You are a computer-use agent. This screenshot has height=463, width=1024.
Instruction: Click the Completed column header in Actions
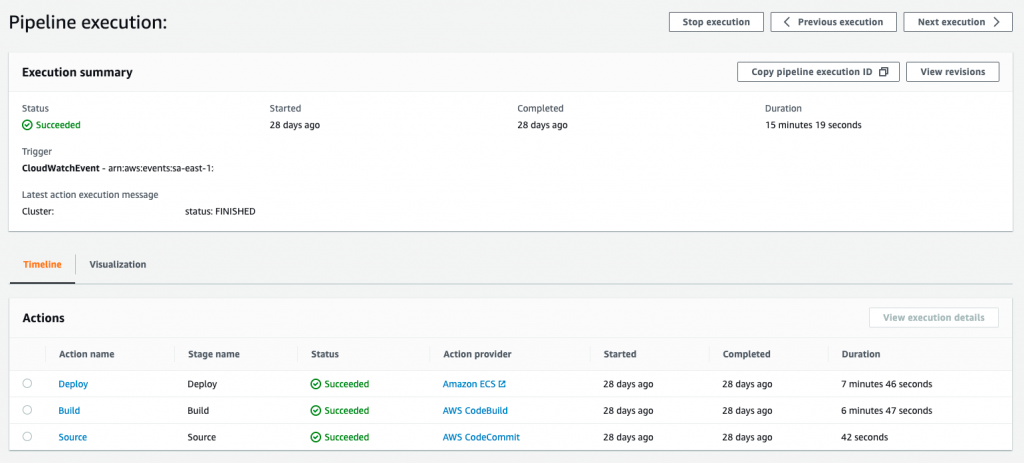[746, 354]
